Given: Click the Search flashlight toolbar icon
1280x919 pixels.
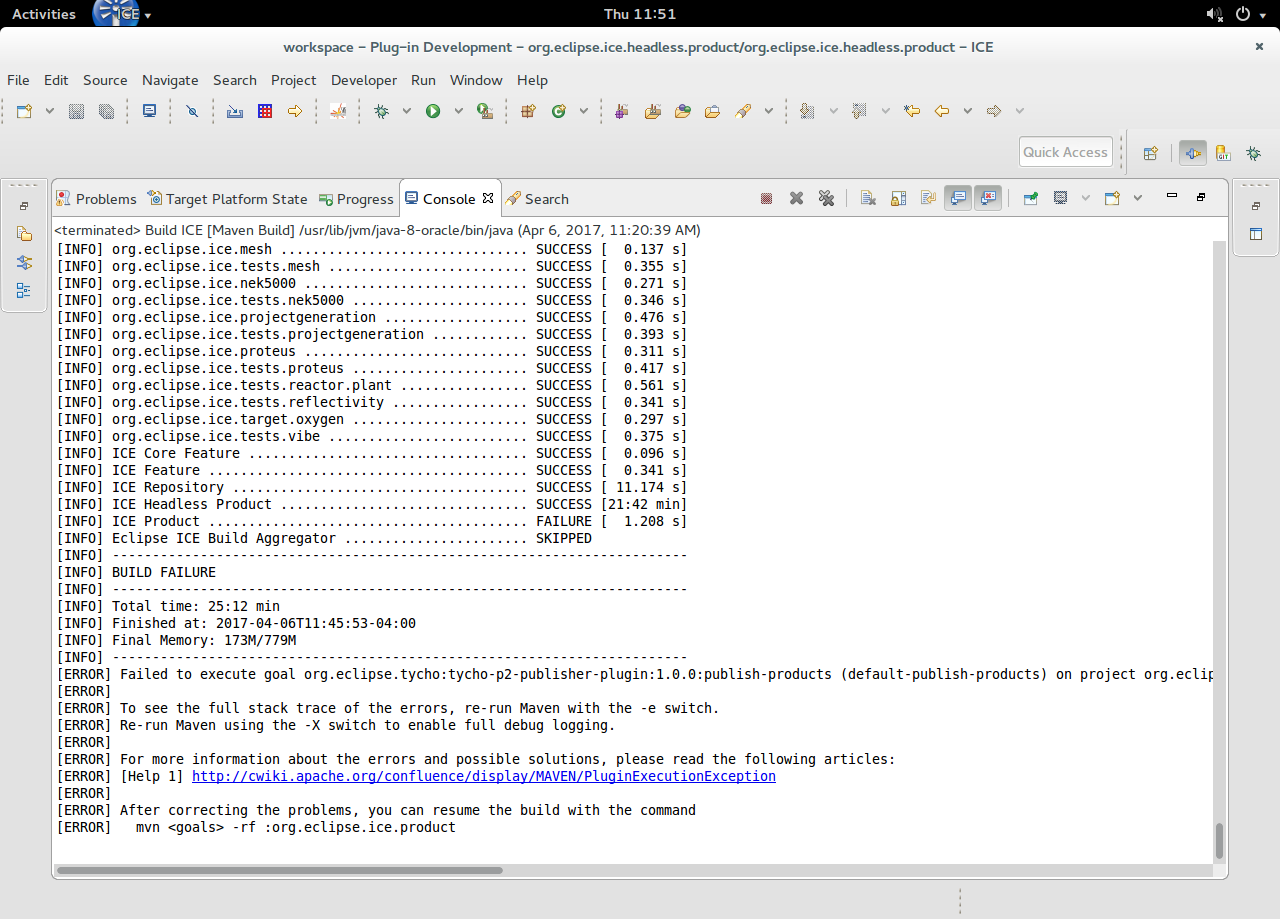Looking at the screenshot, I should pyautogui.click(x=743, y=111).
